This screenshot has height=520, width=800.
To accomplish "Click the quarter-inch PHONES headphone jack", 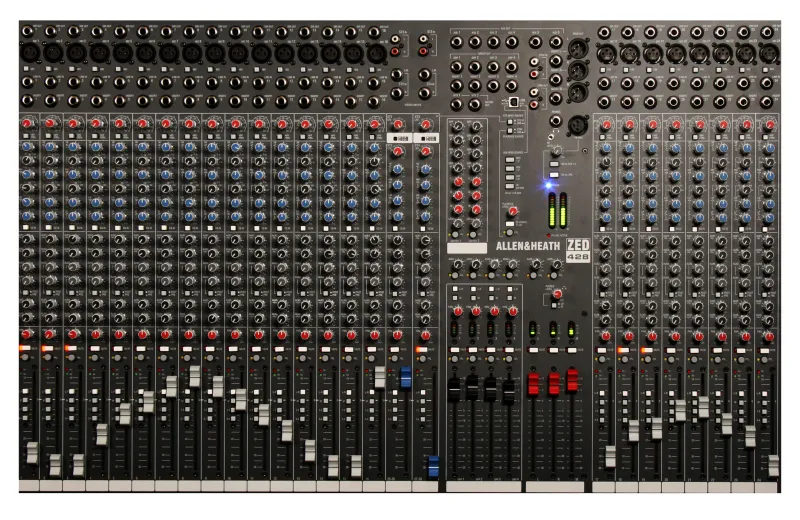I will pyautogui.click(x=556, y=121).
